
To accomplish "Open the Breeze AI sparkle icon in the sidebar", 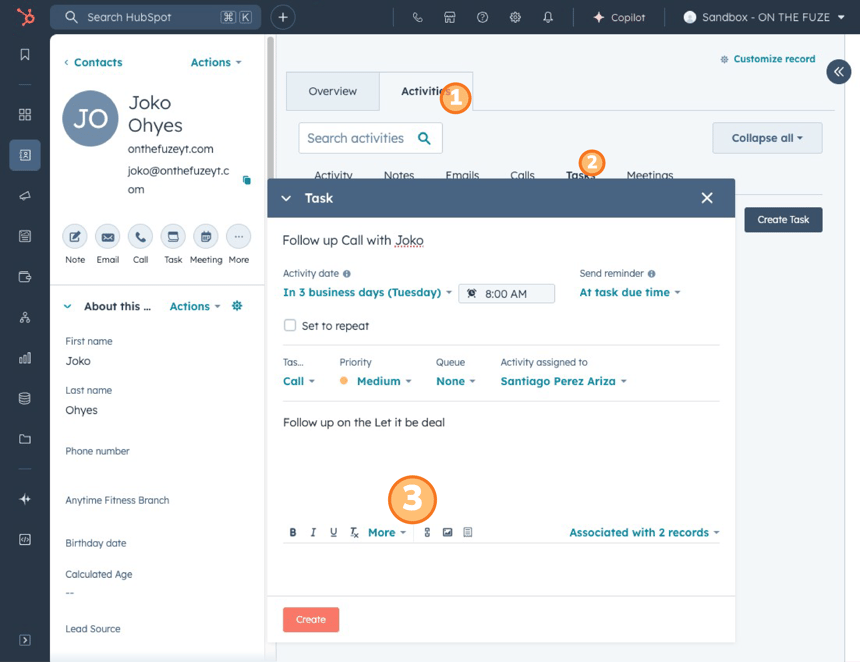I will pos(25,499).
